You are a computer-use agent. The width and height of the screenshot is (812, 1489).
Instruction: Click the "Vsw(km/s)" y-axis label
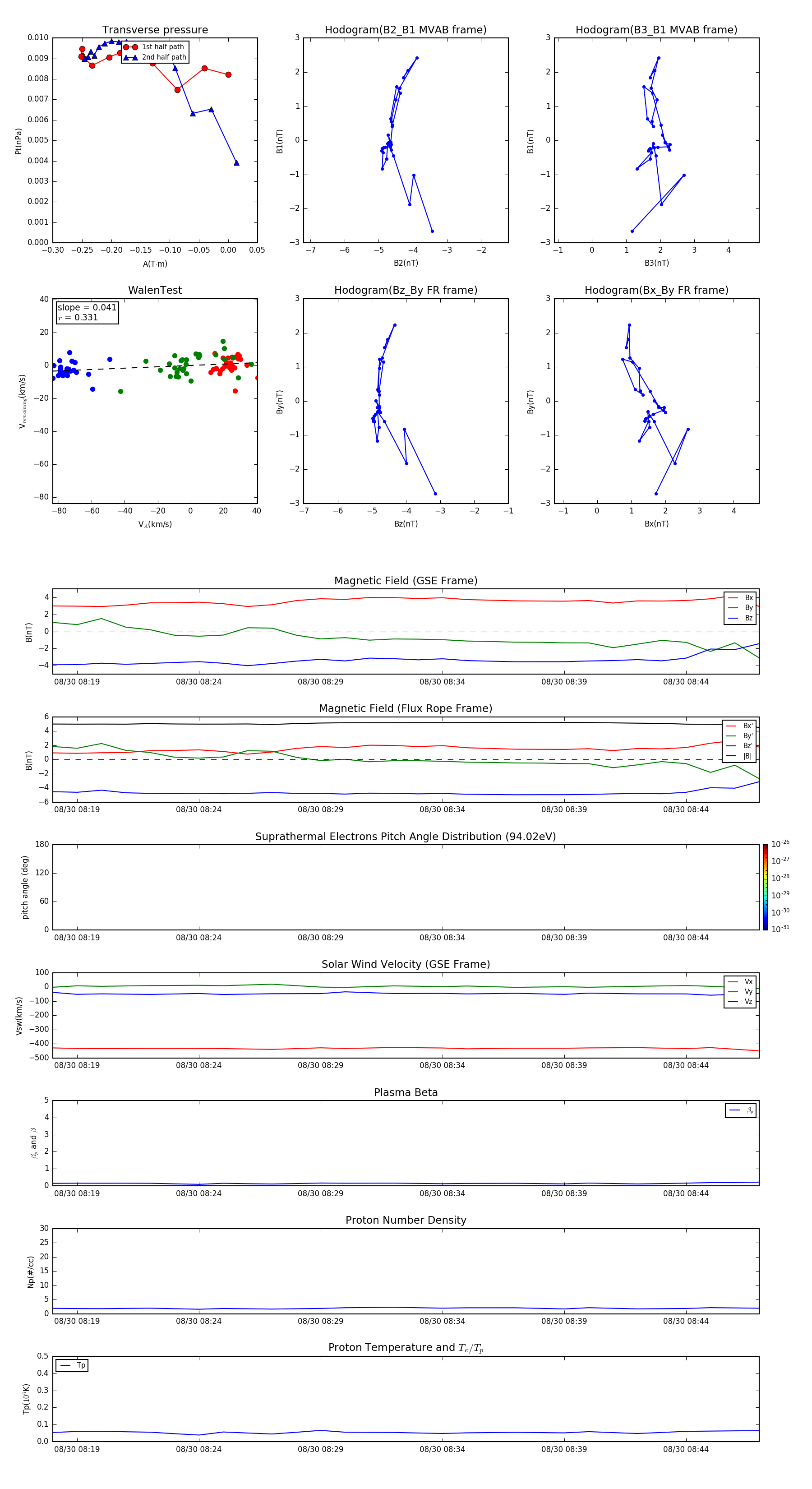(x=19, y=1016)
